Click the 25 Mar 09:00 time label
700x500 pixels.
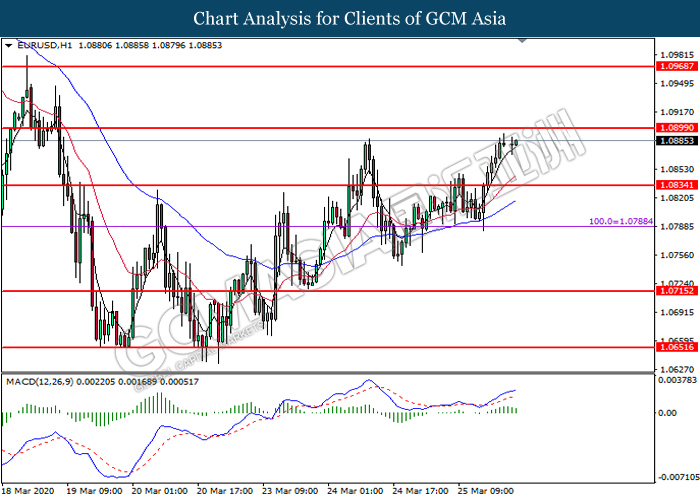pos(487,491)
